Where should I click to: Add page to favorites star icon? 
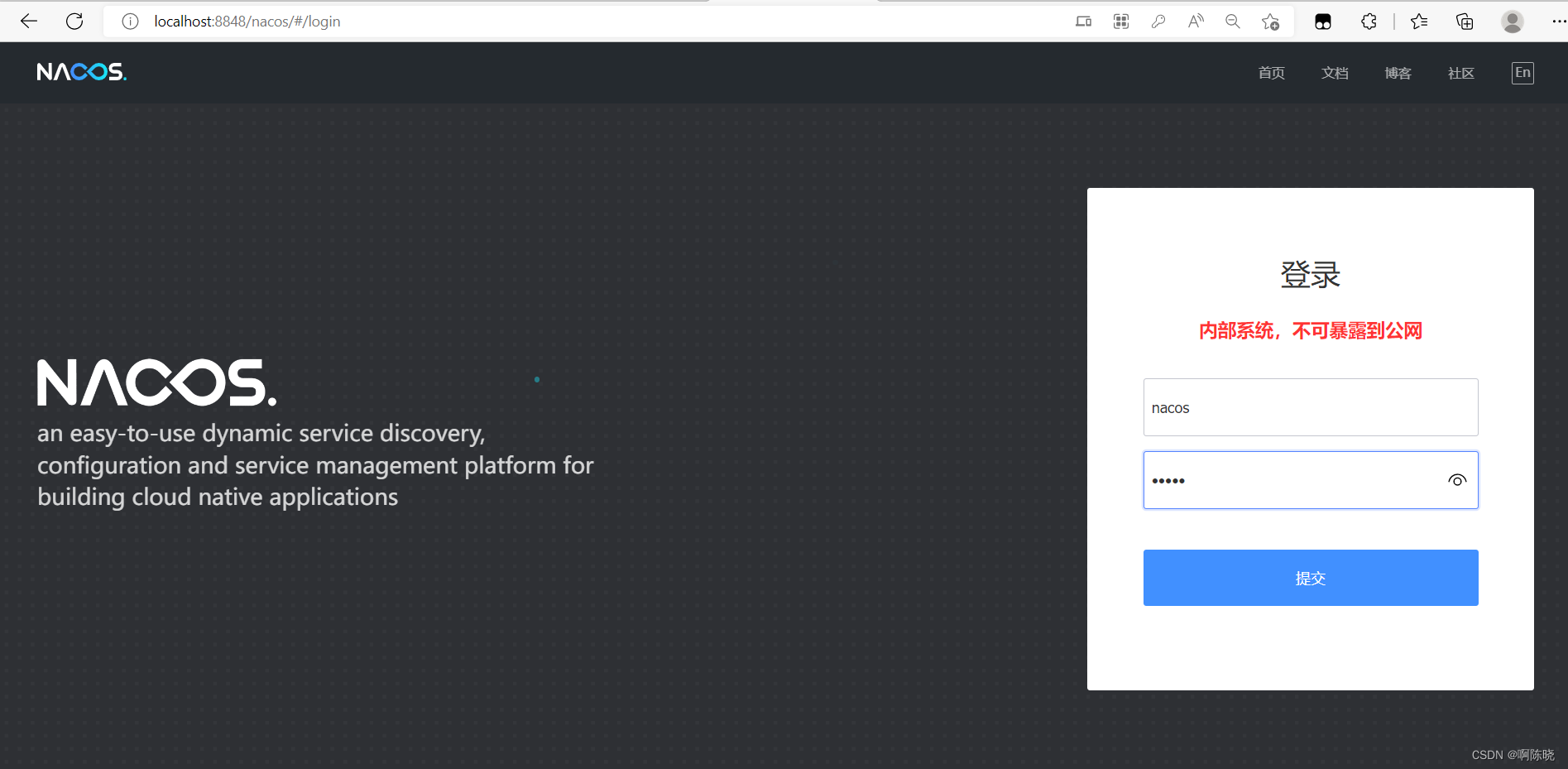coord(1270,22)
